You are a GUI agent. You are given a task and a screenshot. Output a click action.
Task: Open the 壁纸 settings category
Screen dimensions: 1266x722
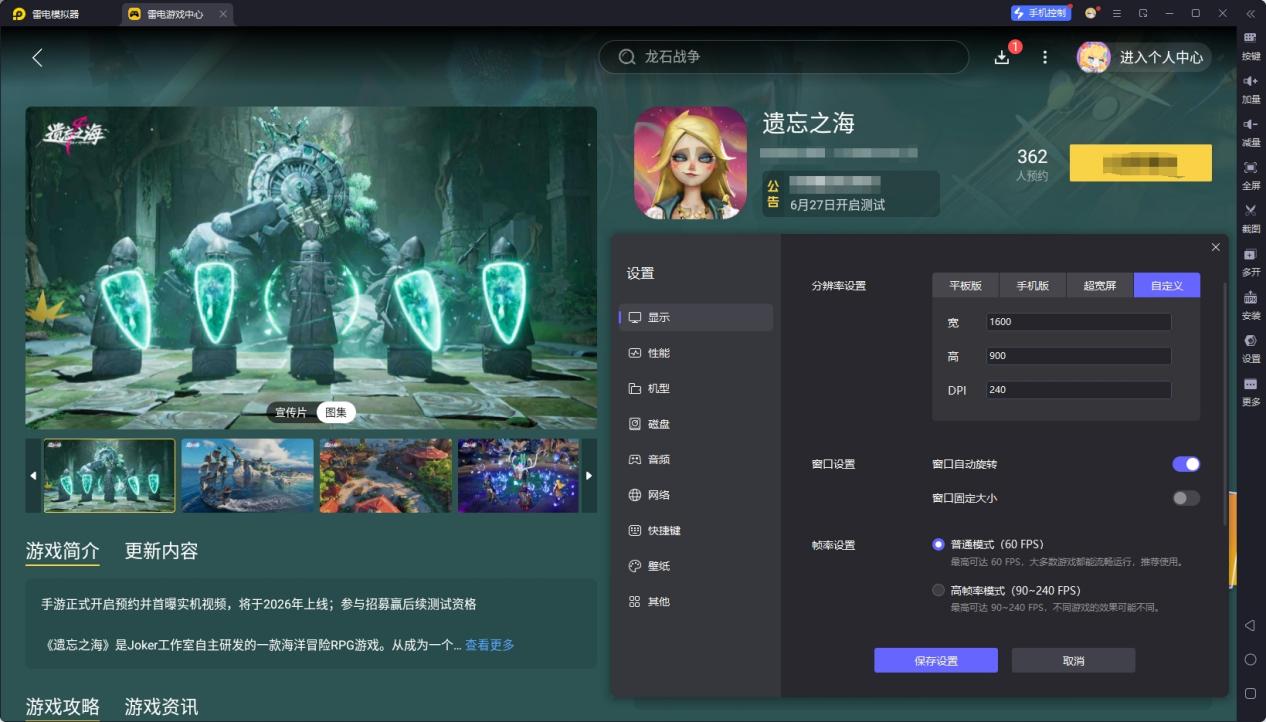(696, 566)
